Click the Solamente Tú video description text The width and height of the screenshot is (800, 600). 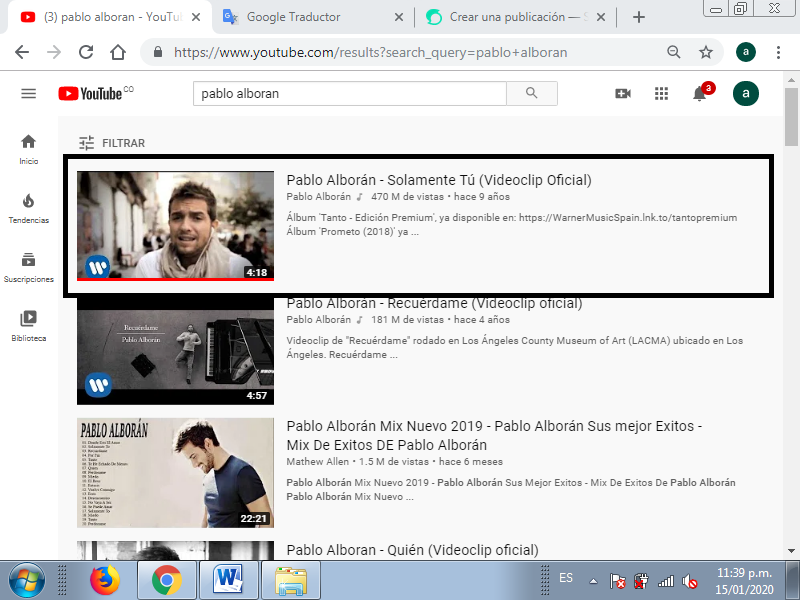pos(511,224)
